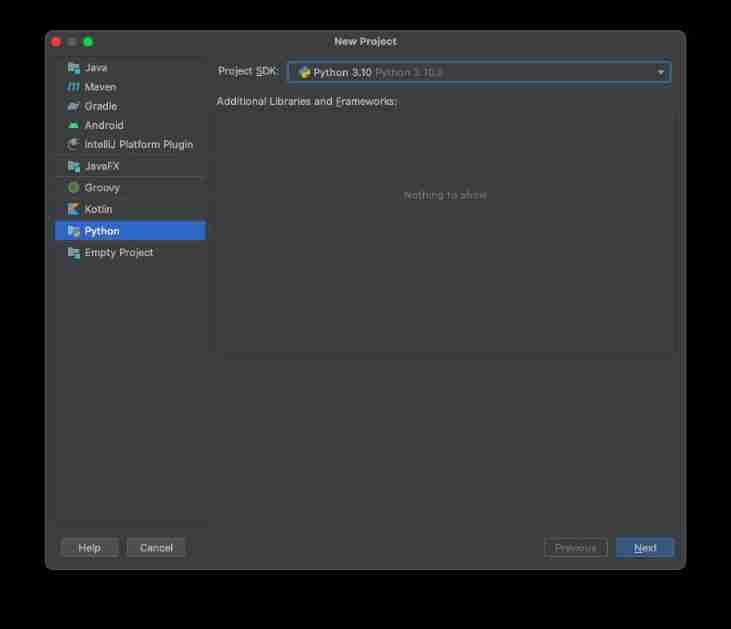This screenshot has height=629, width=731.
Task: Click the Python logo in SDK field
Action: point(304,73)
